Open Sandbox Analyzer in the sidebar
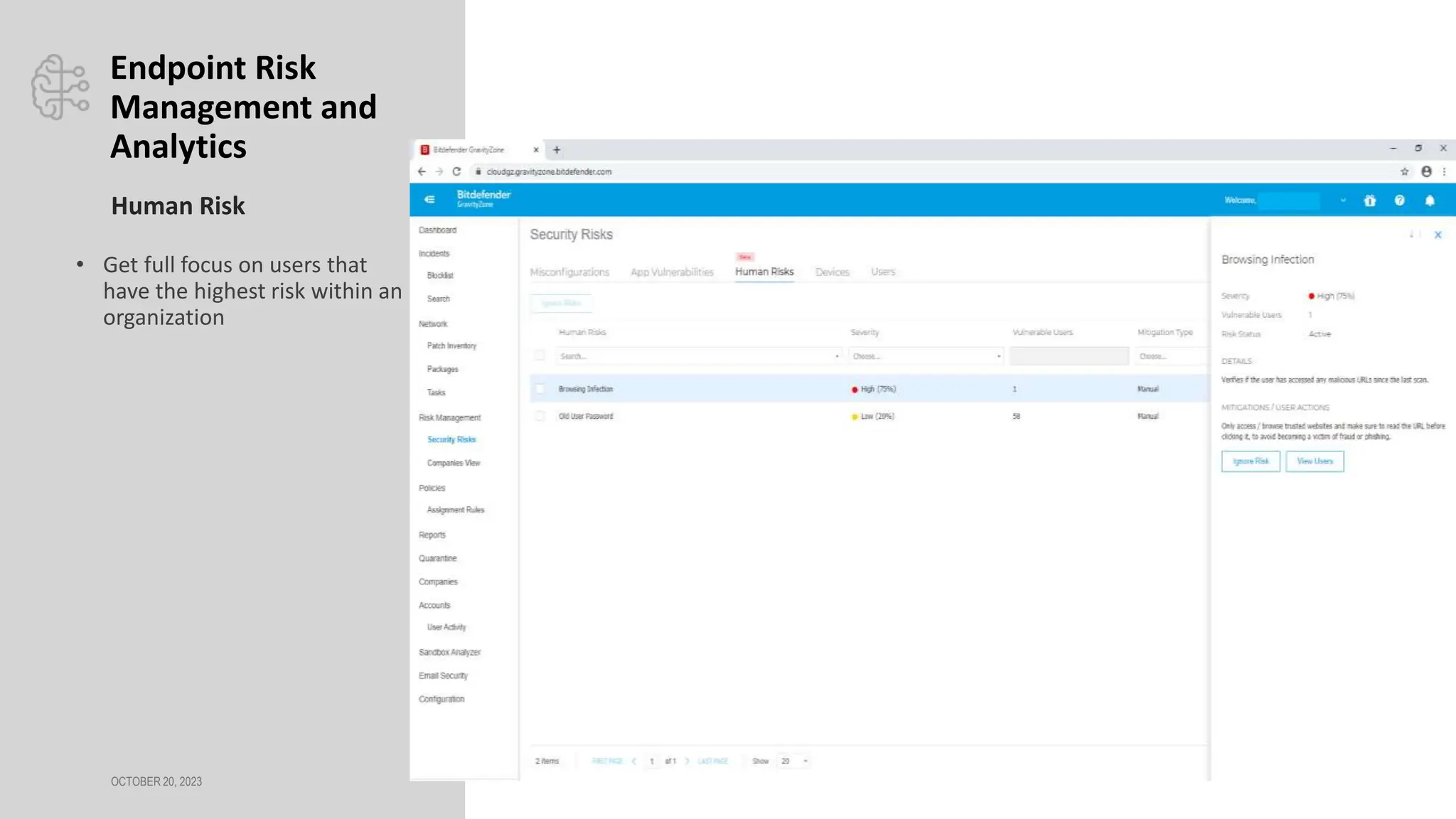 [x=449, y=653]
